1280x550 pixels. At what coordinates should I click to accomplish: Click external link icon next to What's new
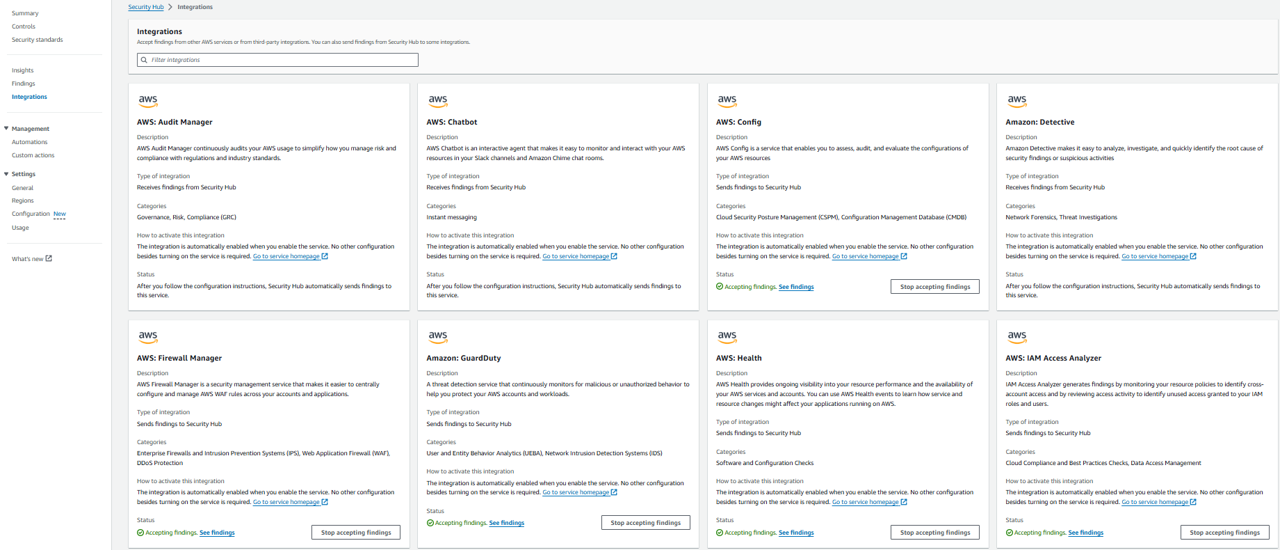tap(48, 259)
